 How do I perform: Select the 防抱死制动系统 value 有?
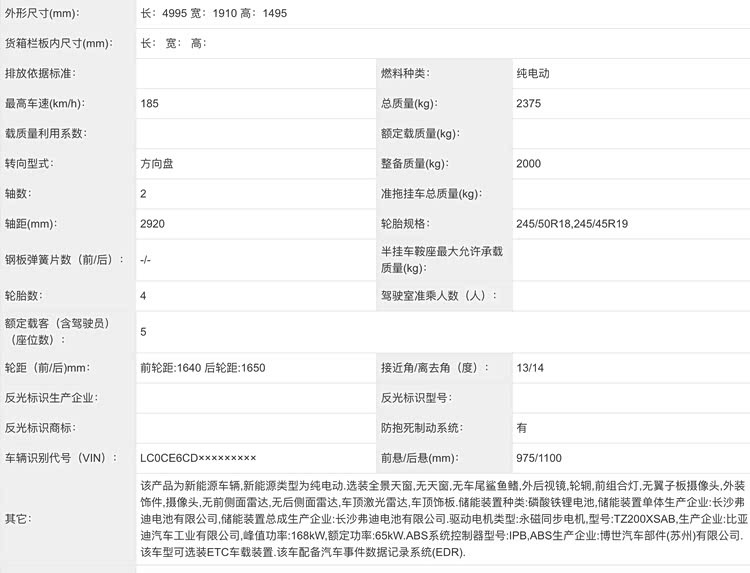coord(521,427)
